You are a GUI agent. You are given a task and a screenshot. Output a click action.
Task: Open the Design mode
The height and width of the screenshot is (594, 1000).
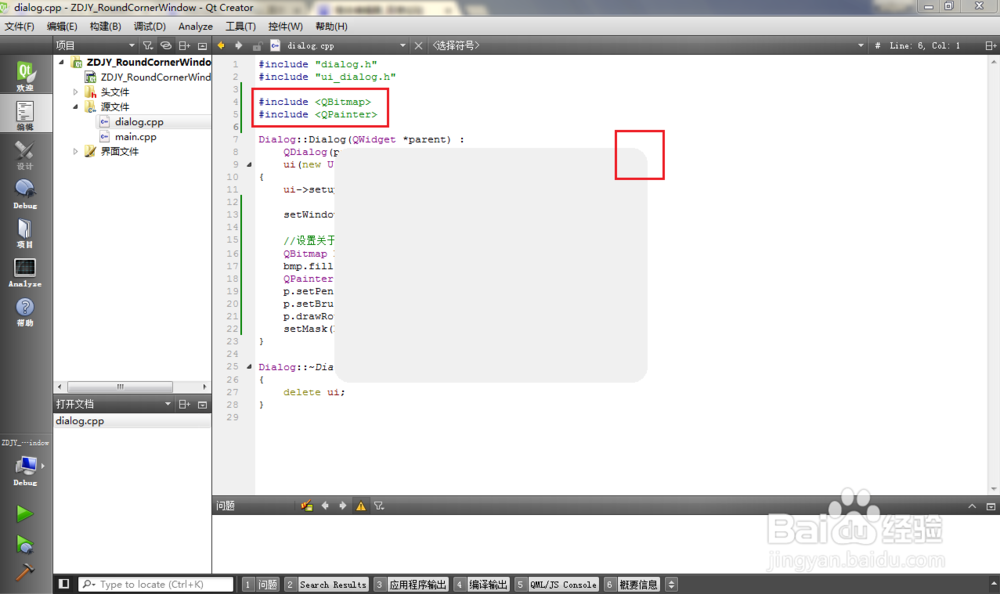26,154
